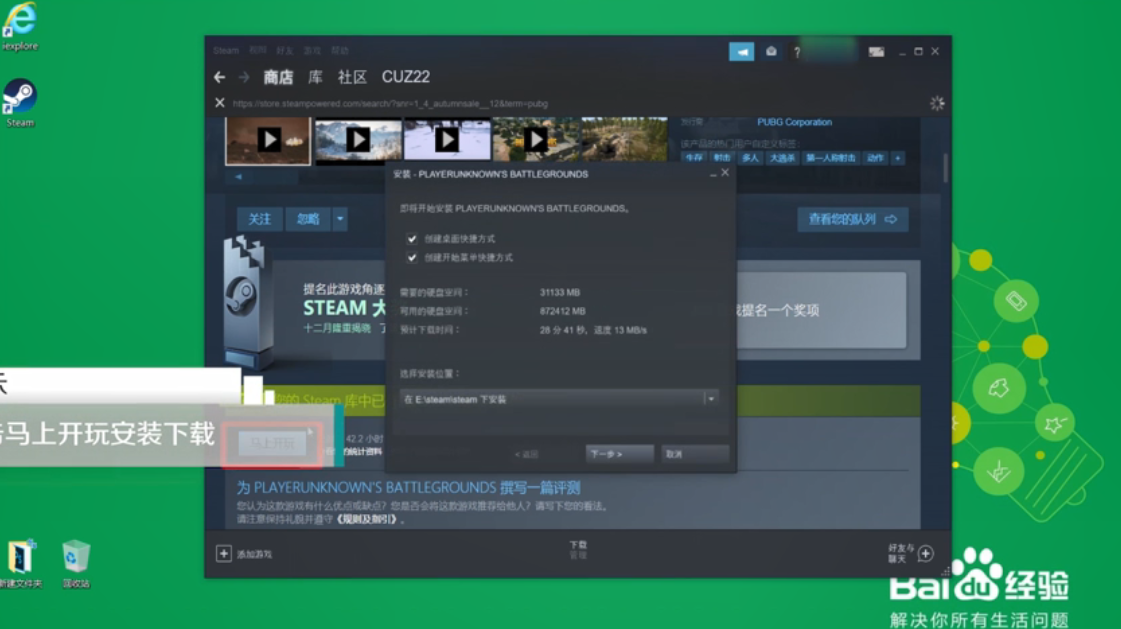Click the 关注 follow button

click(x=260, y=219)
